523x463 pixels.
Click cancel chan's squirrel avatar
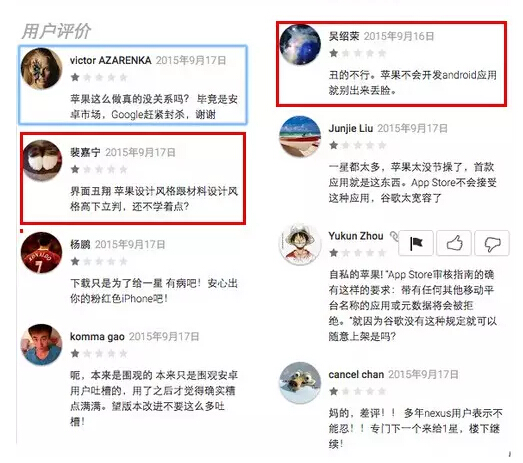click(x=300, y=383)
